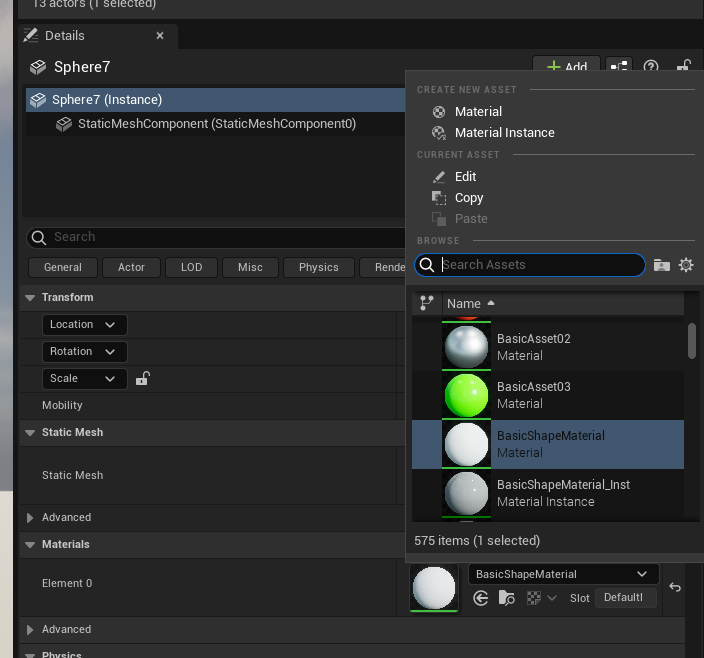
Task: Click the help question mark icon
Action: coord(651,66)
